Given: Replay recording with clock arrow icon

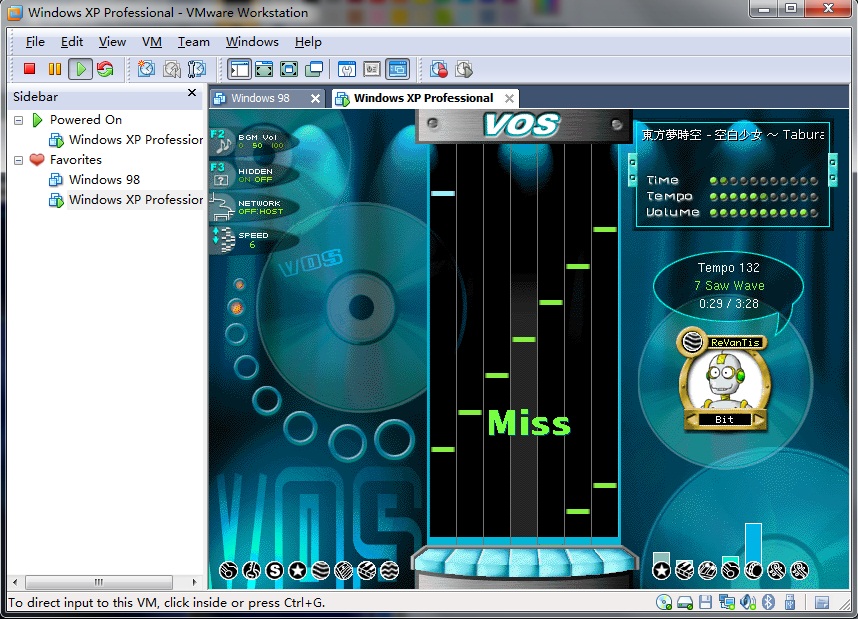Looking at the screenshot, I should [463, 69].
